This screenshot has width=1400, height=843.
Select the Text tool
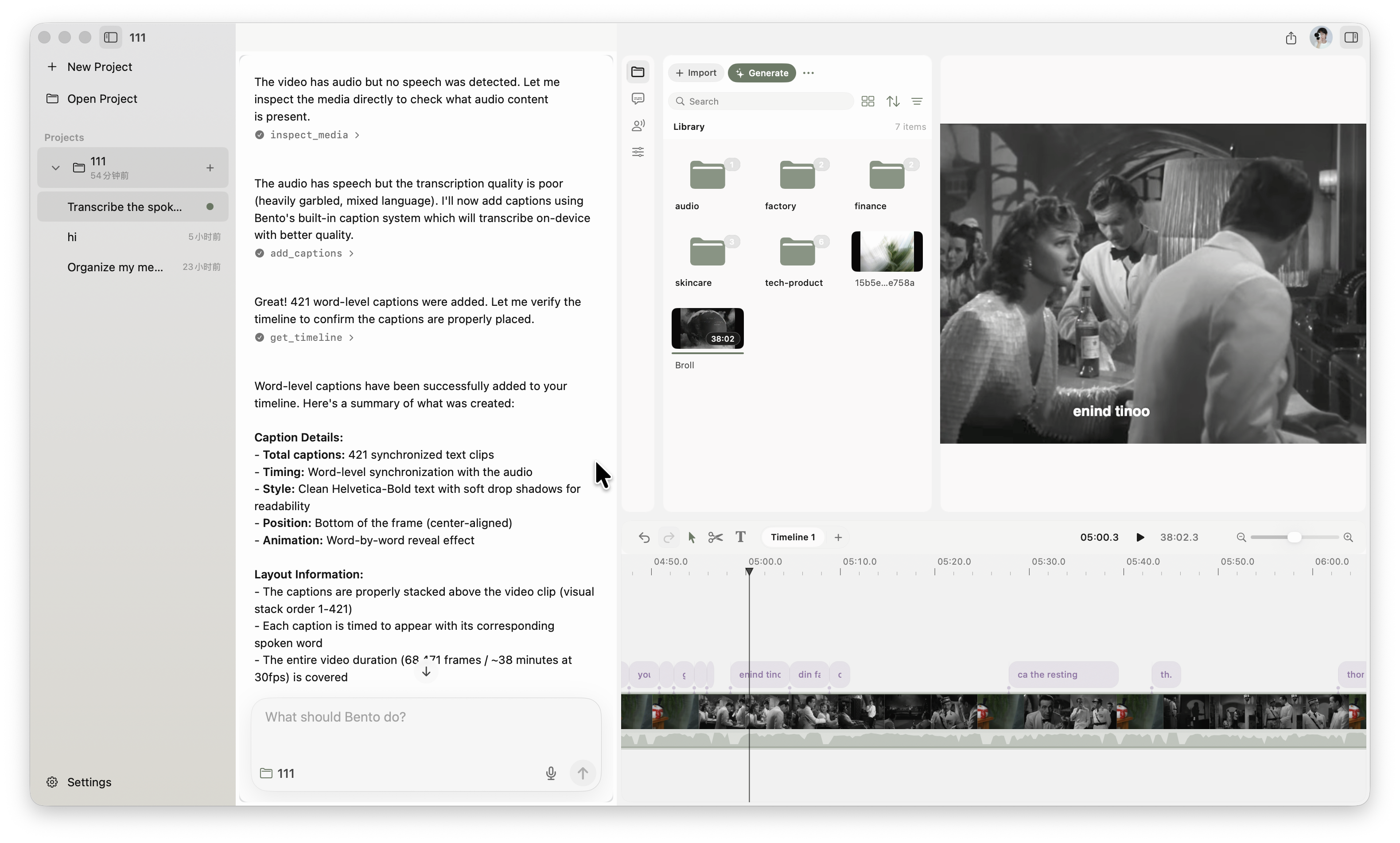point(740,537)
